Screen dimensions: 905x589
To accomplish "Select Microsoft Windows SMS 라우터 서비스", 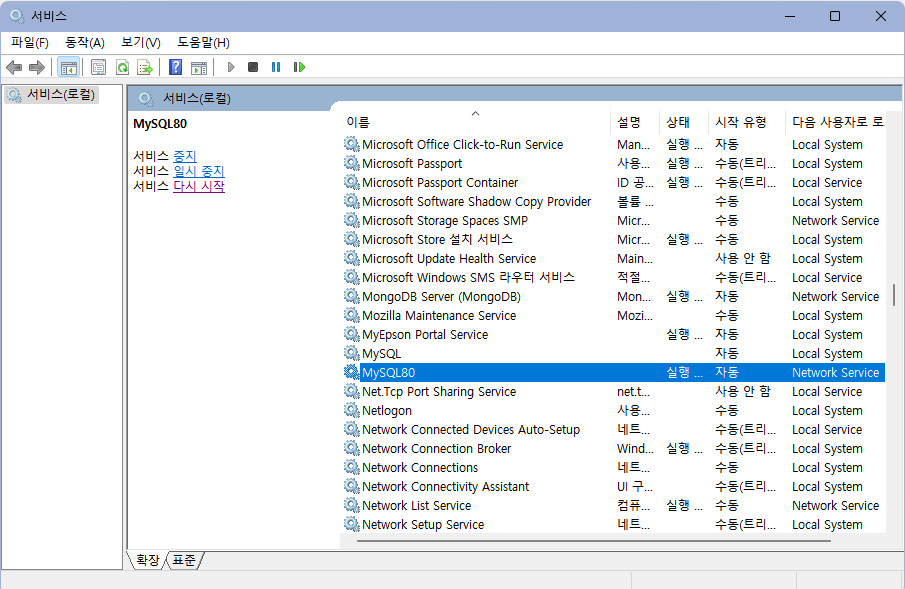I will click(614, 277).
